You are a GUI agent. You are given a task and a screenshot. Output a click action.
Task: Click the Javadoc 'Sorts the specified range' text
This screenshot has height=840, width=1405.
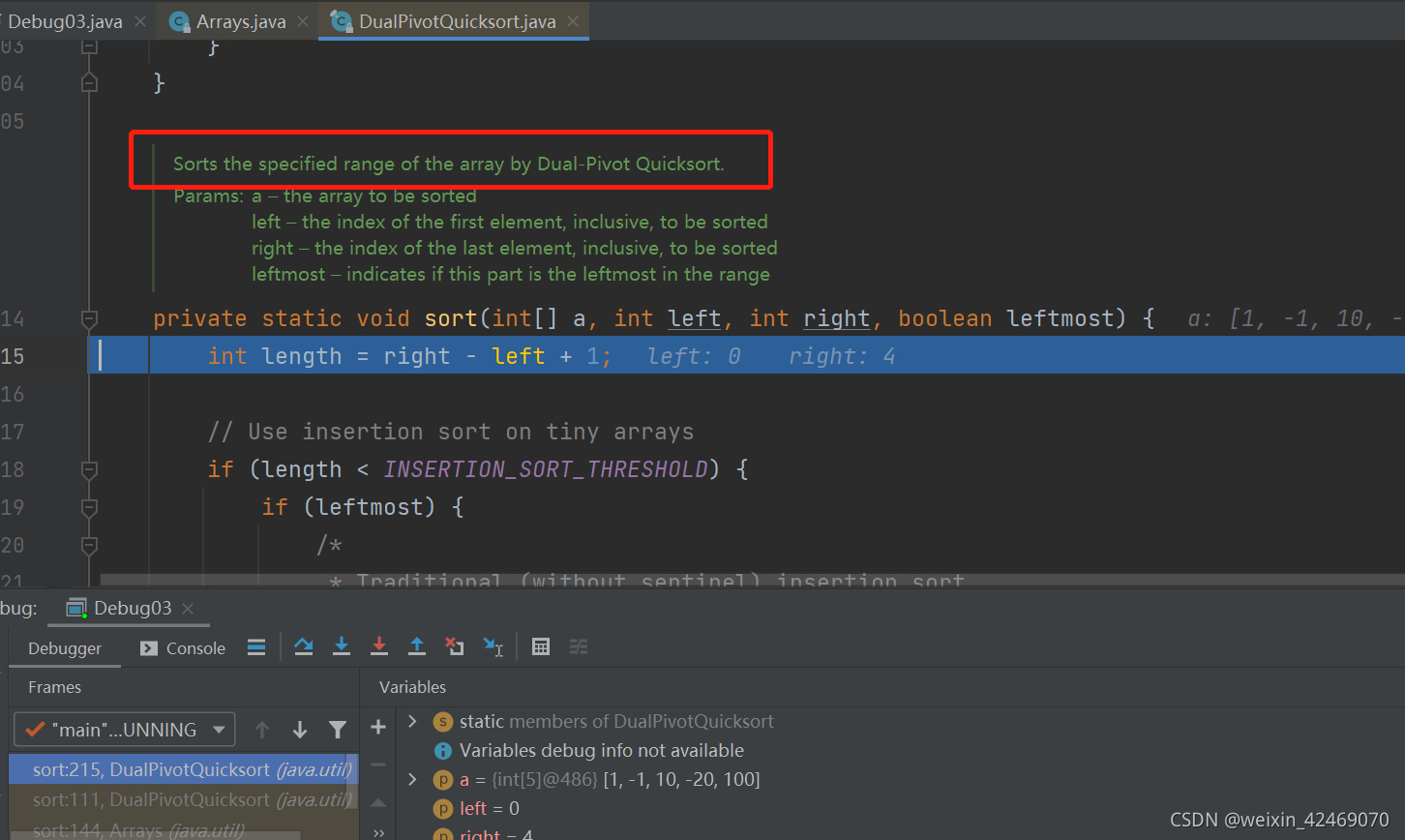(x=448, y=164)
